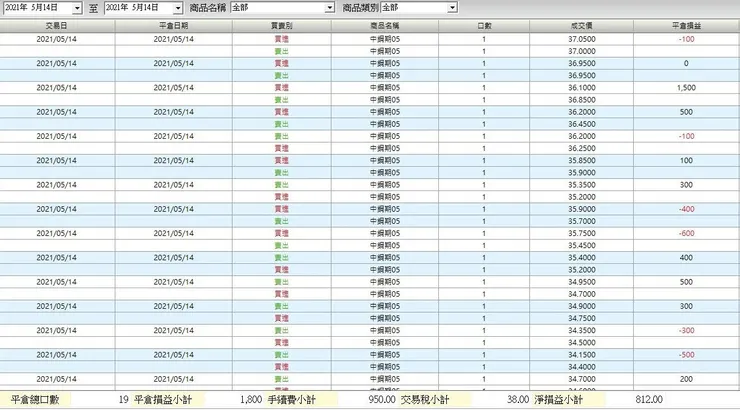The width and height of the screenshot is (740, 410).
Task: Select the price cell 35.7000
Action: [x=581, y=221]
